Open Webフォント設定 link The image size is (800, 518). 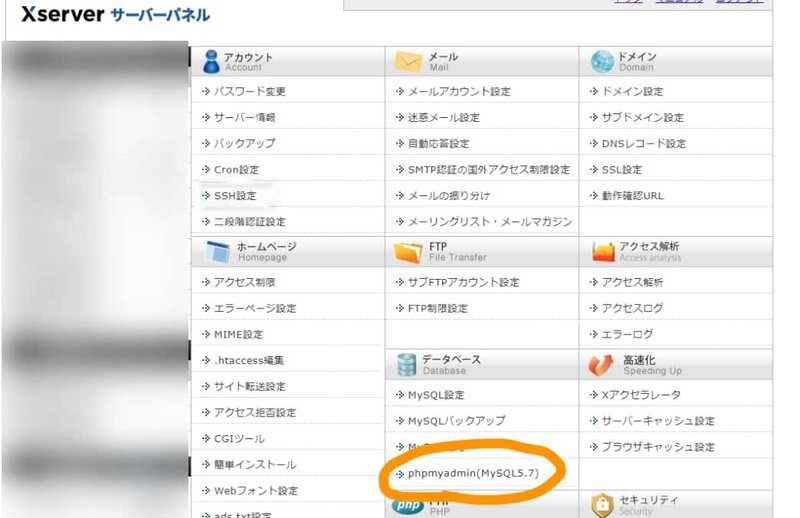pyautogui.click(x=256, y=490)
